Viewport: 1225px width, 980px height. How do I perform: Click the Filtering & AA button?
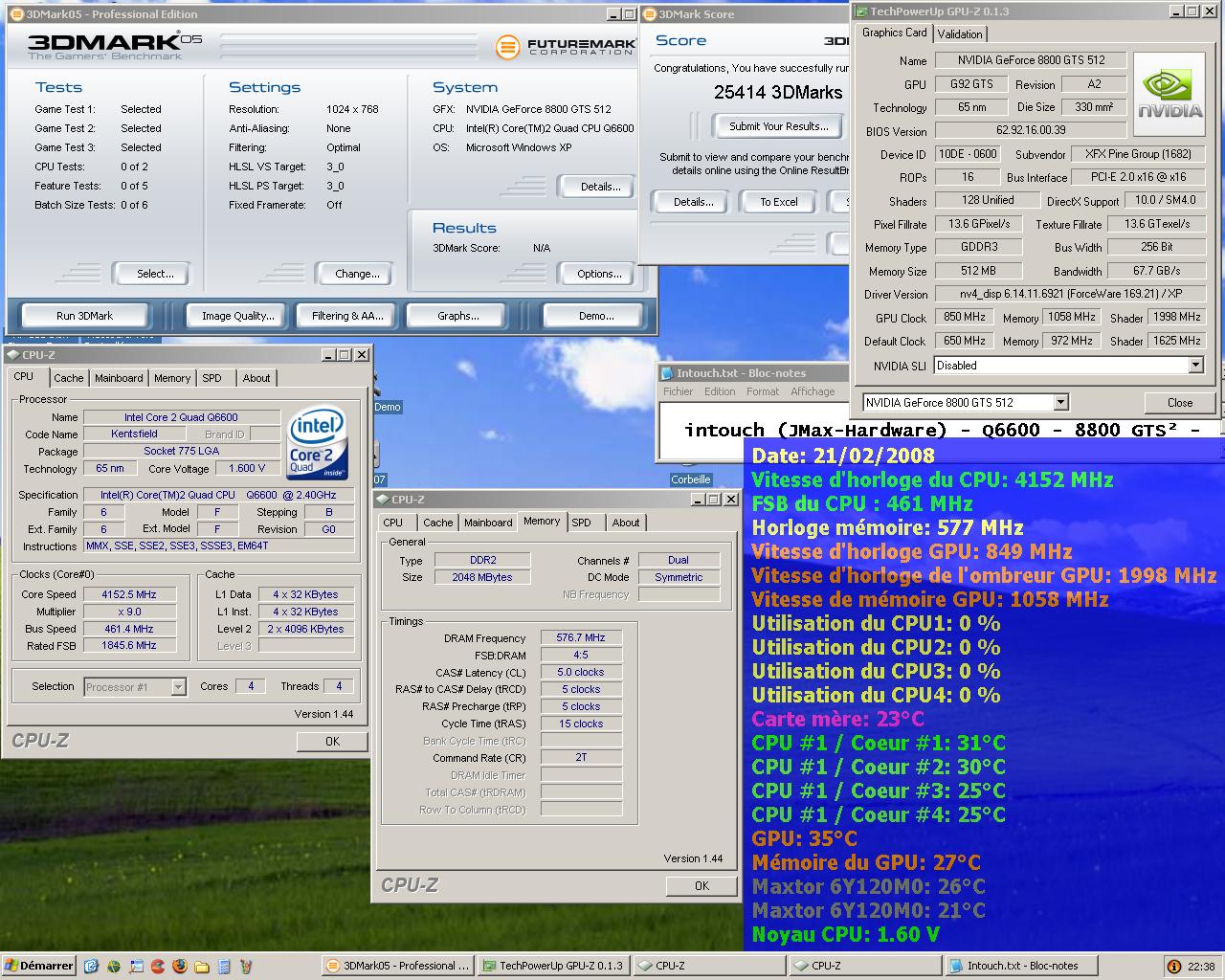tap(347, 316)
